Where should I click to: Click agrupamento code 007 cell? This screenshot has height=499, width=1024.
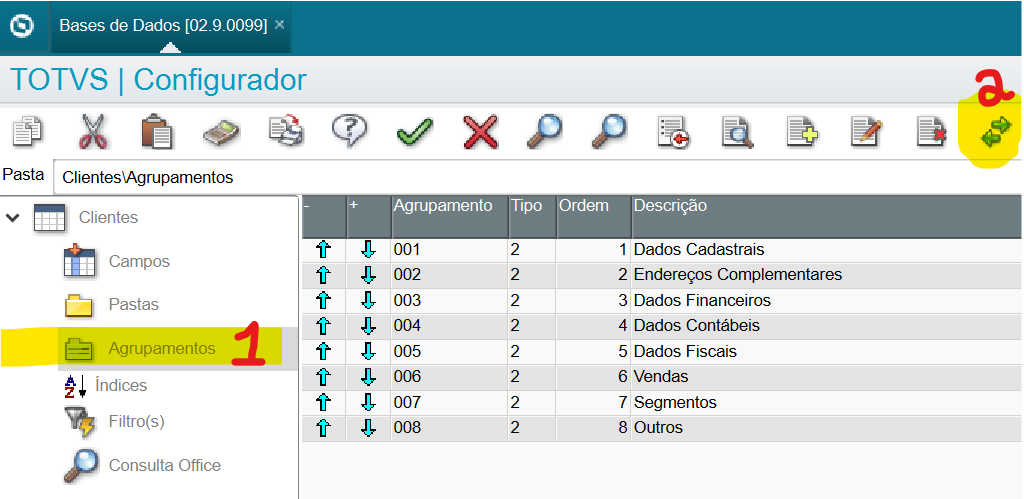449,402
